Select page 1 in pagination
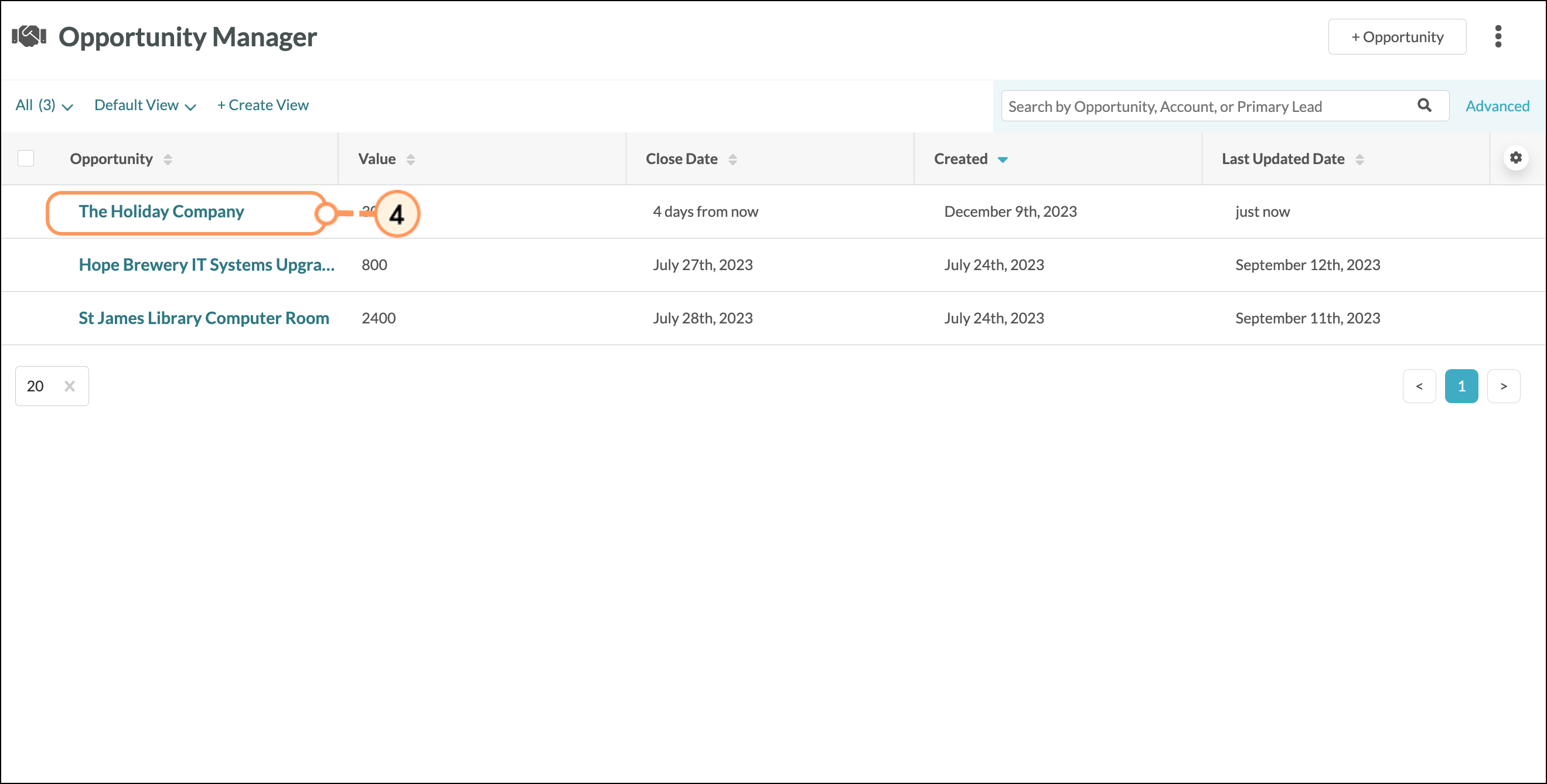The image size is (1547, 784). point(1461,386)
